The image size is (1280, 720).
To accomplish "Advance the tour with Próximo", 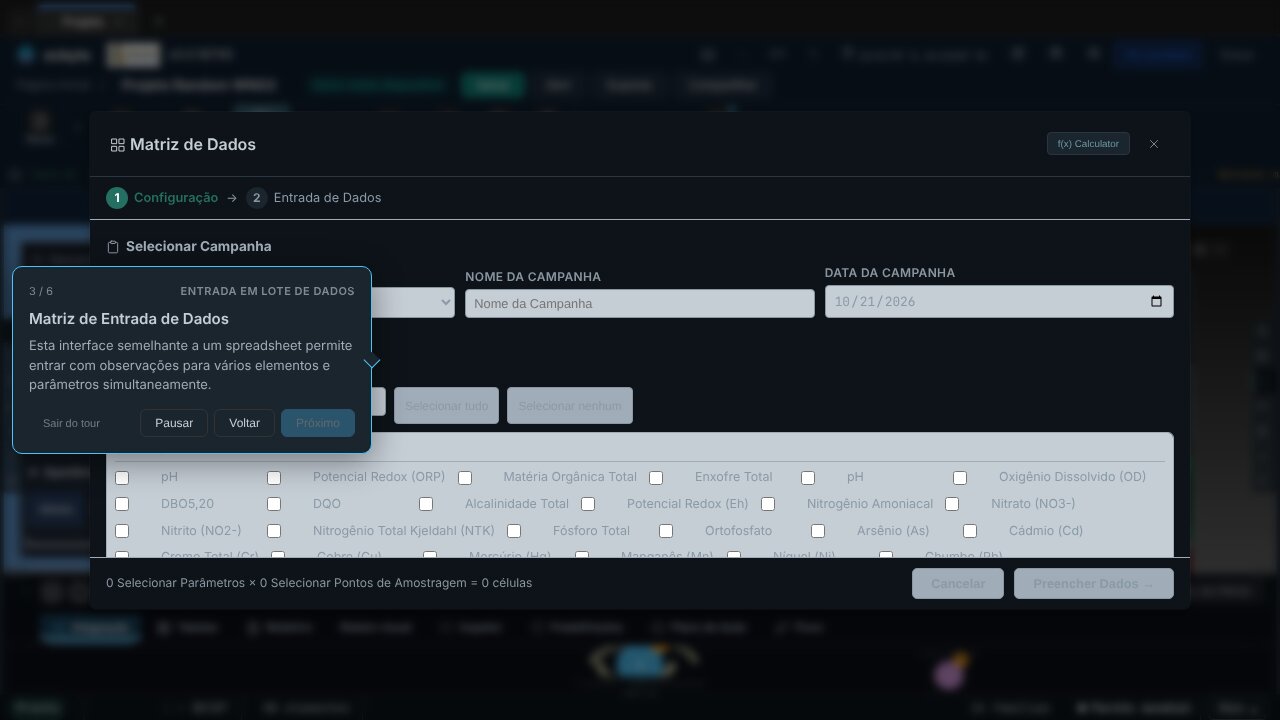I will point(318,423).
